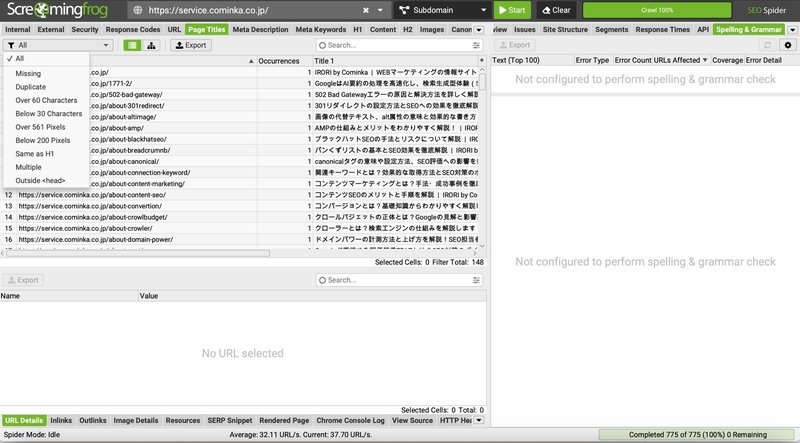Click the refresh icon in Spelling & Grammar panel
The width and height of the screenshot is (800, 443).
click(x=767, y=45)
